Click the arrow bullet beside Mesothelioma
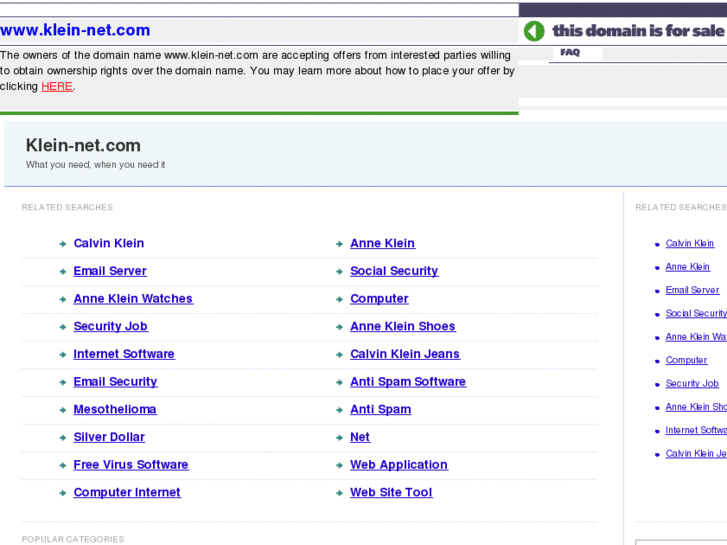727x545 pixels. pos(63,410)
